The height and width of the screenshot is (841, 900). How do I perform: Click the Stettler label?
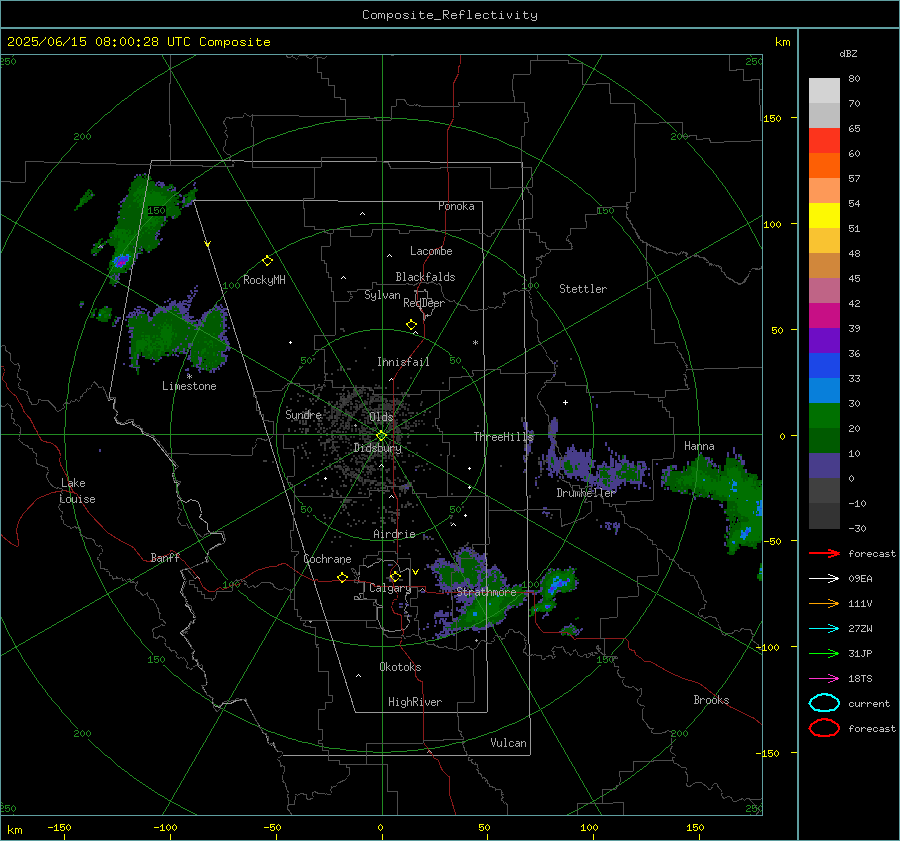[x=583, y=289]
